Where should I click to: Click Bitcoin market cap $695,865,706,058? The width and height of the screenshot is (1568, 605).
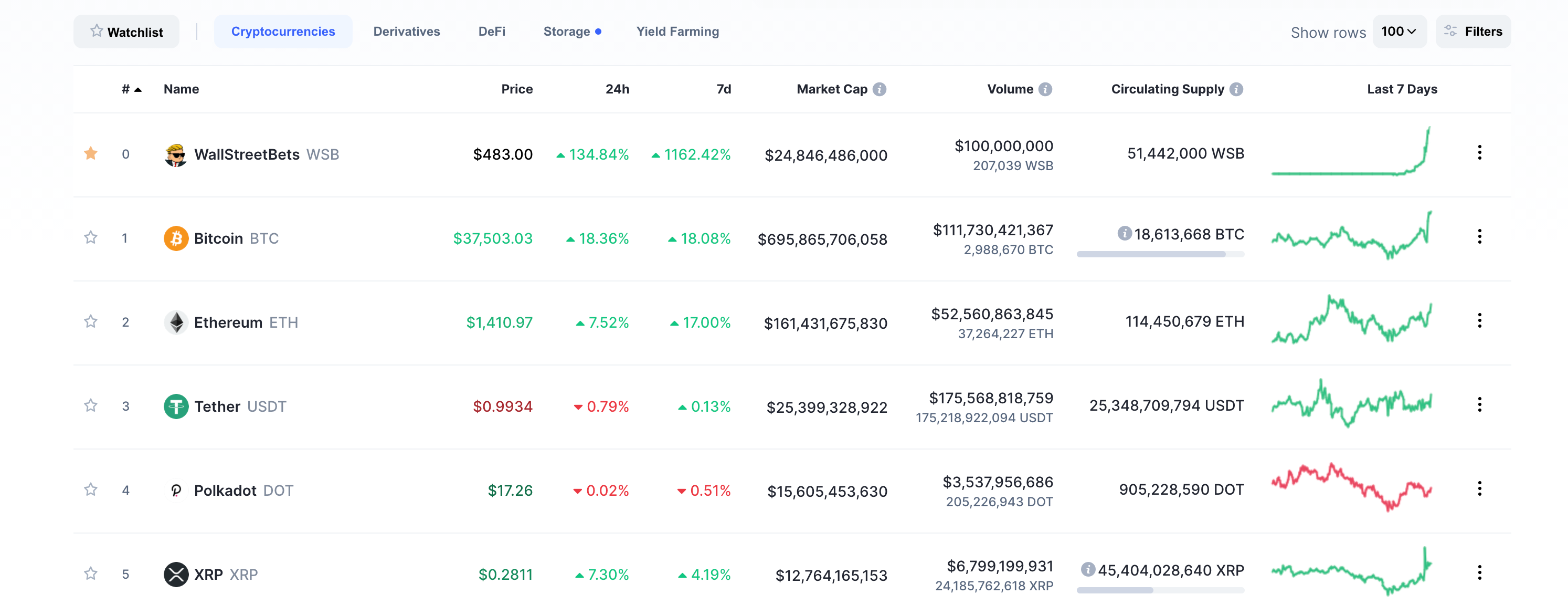coord(822,240)
